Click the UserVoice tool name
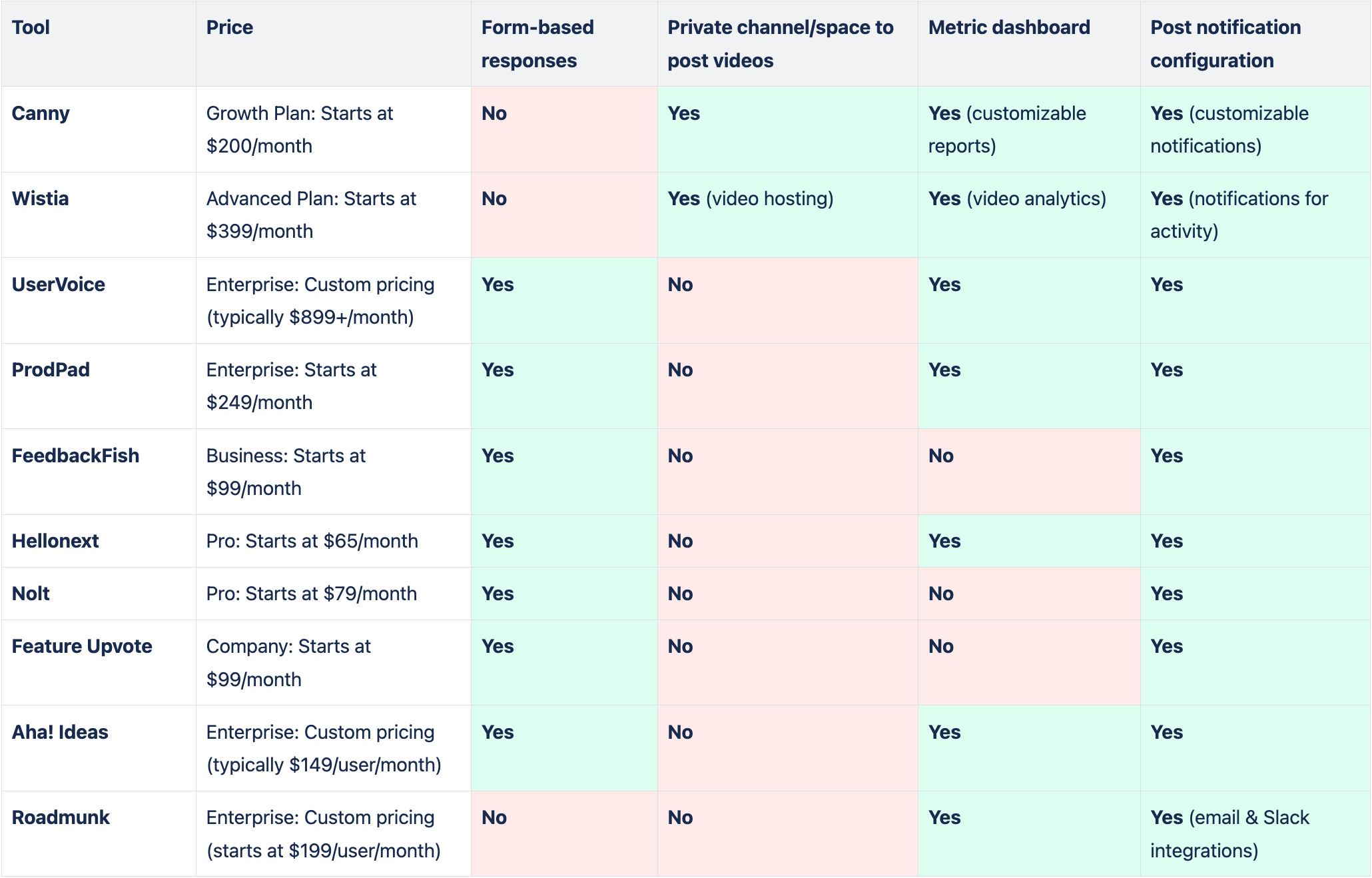 [59, 284]
